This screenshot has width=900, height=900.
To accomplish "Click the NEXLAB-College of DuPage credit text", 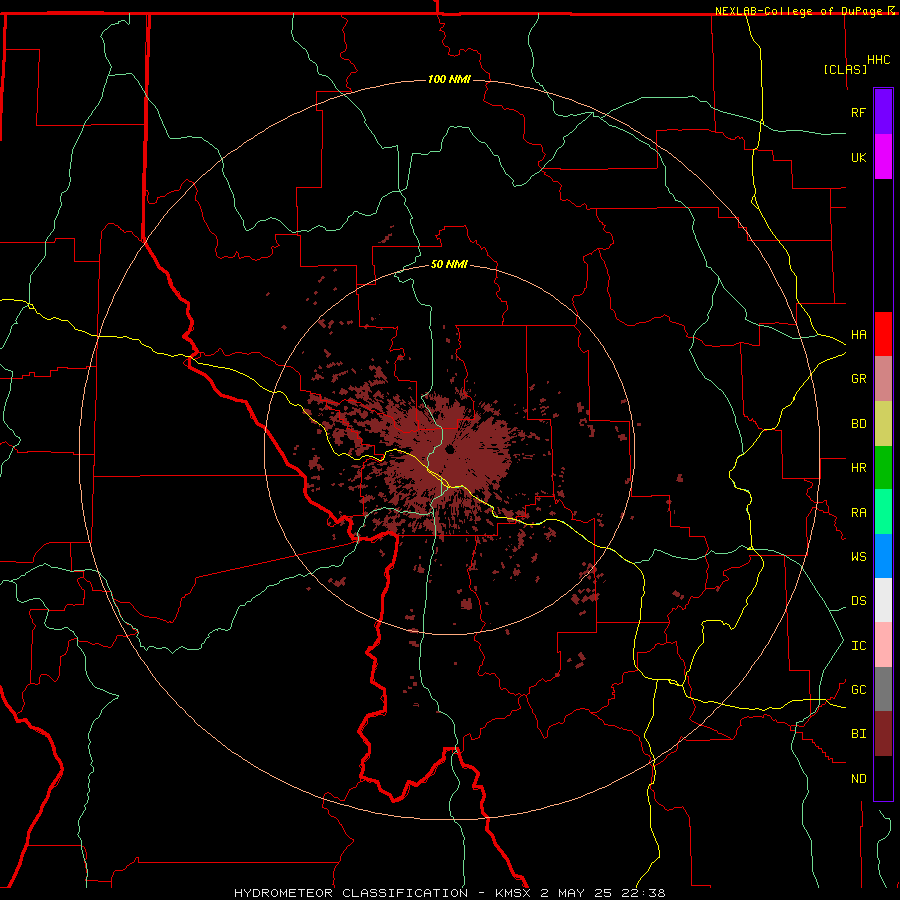I will coord(798,11).
